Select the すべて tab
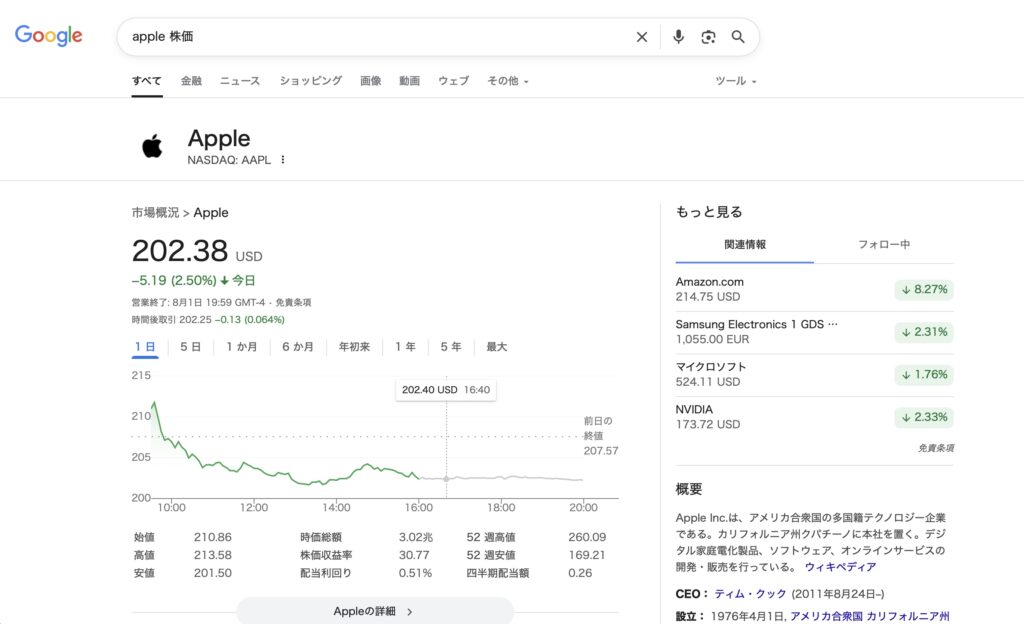 pyautogui.click(x=147, y=81)
